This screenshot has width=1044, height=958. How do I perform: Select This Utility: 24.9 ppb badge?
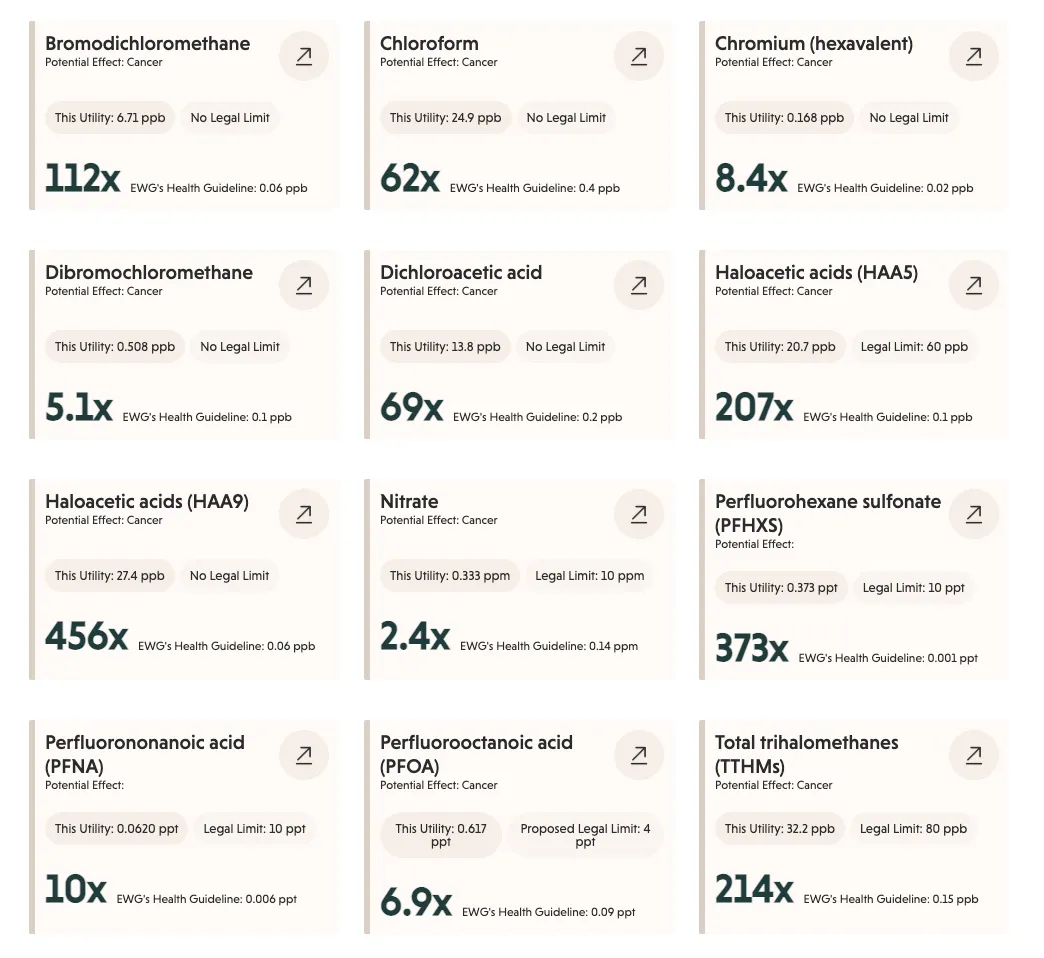pos(445,118)
